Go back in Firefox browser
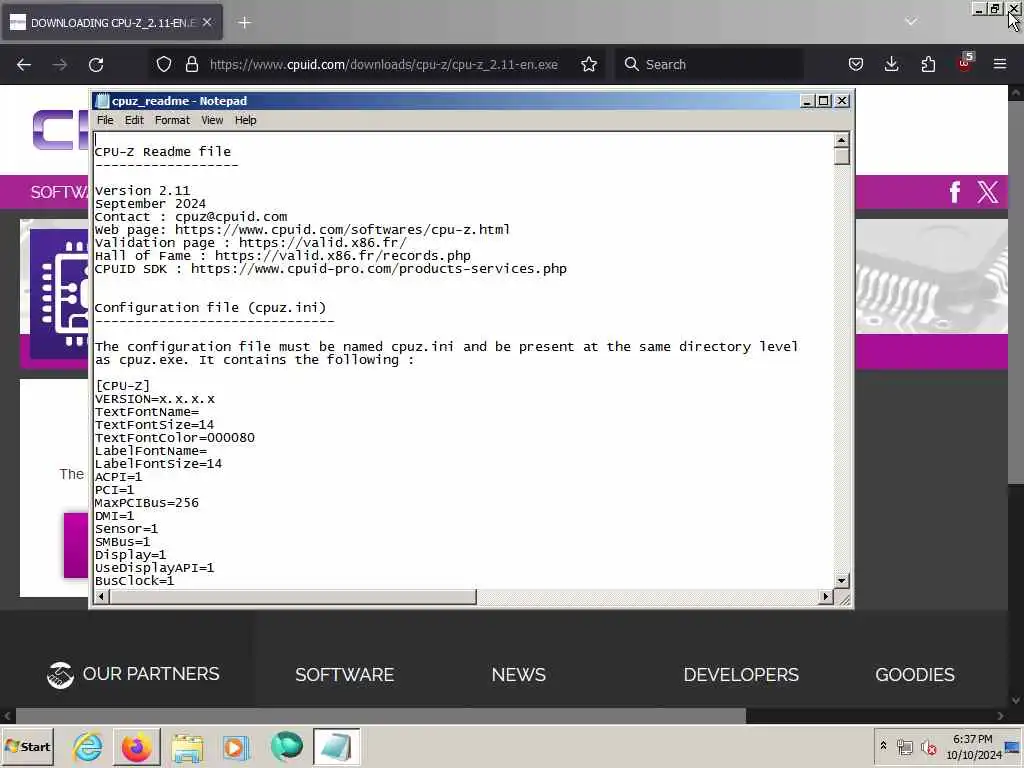1024x768 pixels. [x=24, y=64]
